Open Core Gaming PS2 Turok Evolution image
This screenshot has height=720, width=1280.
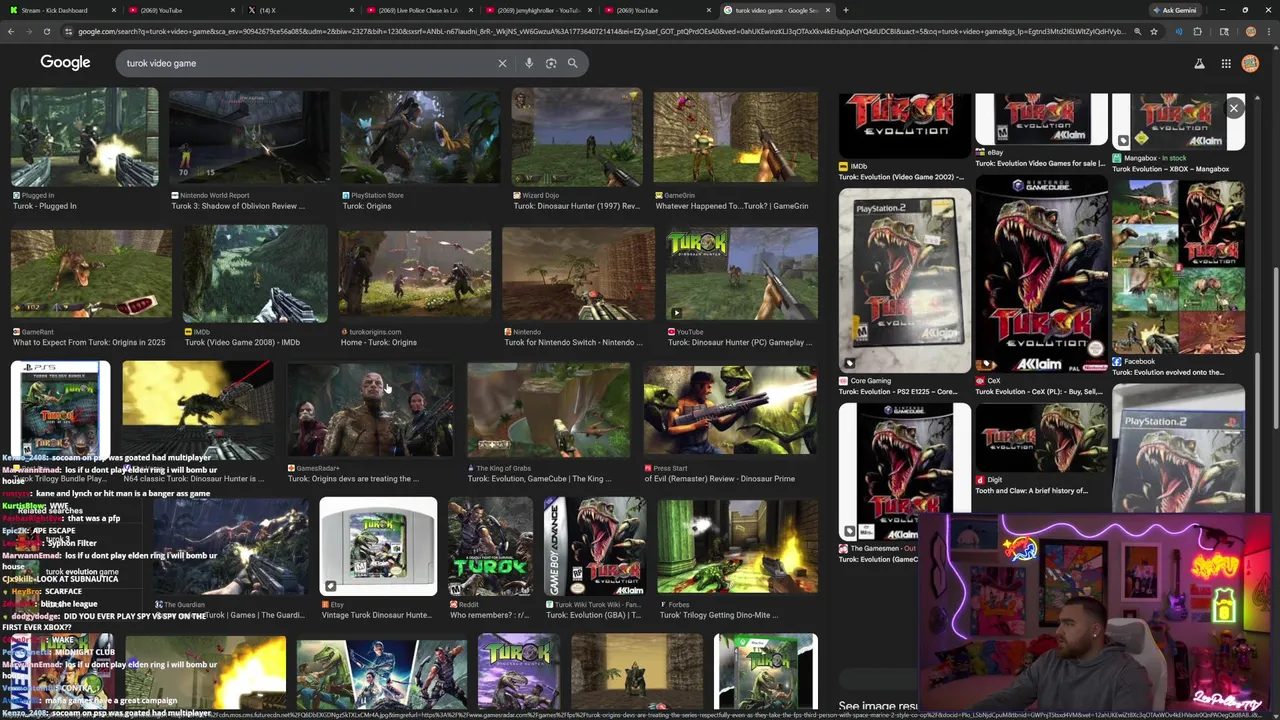click(x=905, y=280)
